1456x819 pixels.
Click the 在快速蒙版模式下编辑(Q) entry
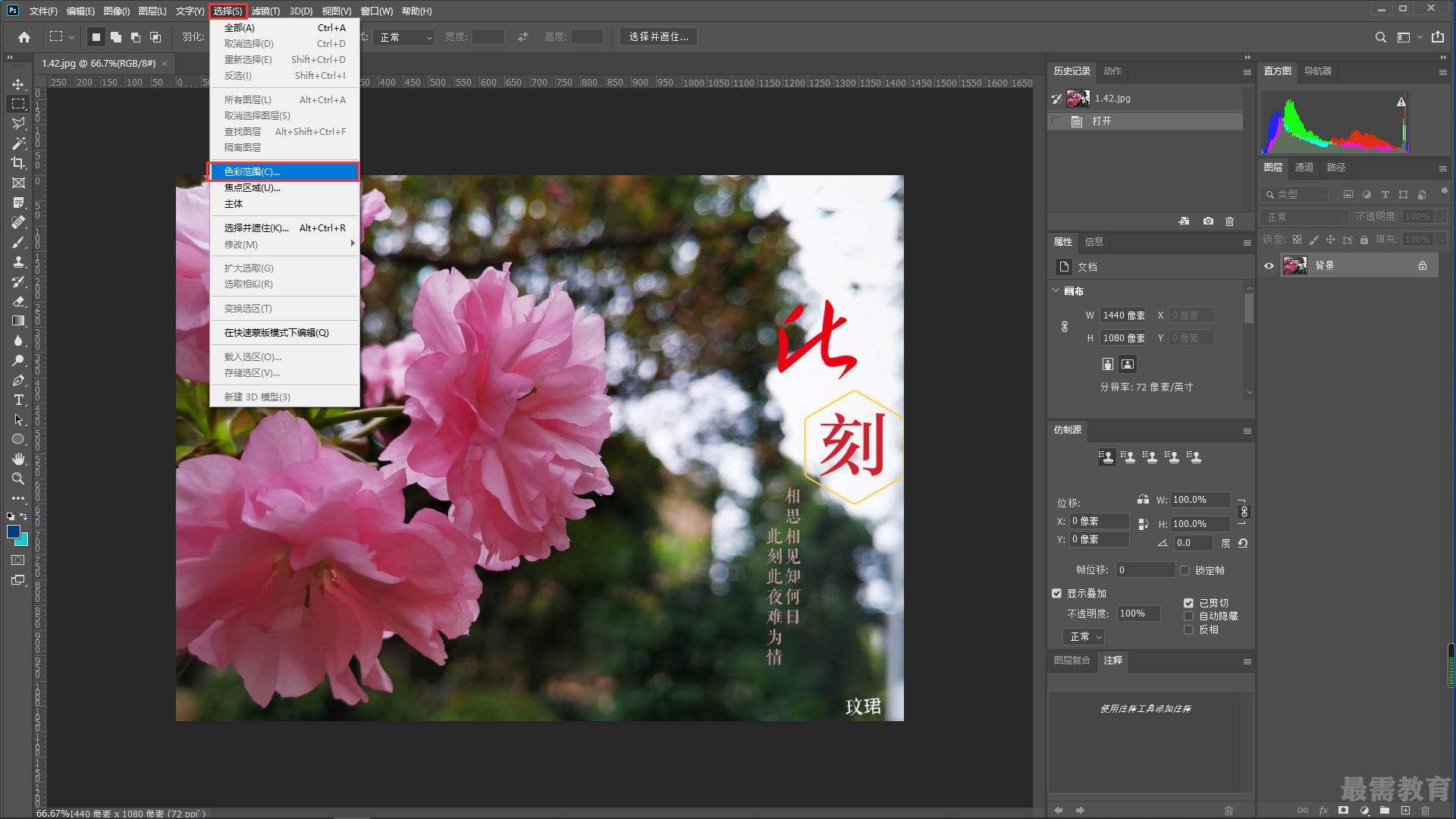[284, 333]
